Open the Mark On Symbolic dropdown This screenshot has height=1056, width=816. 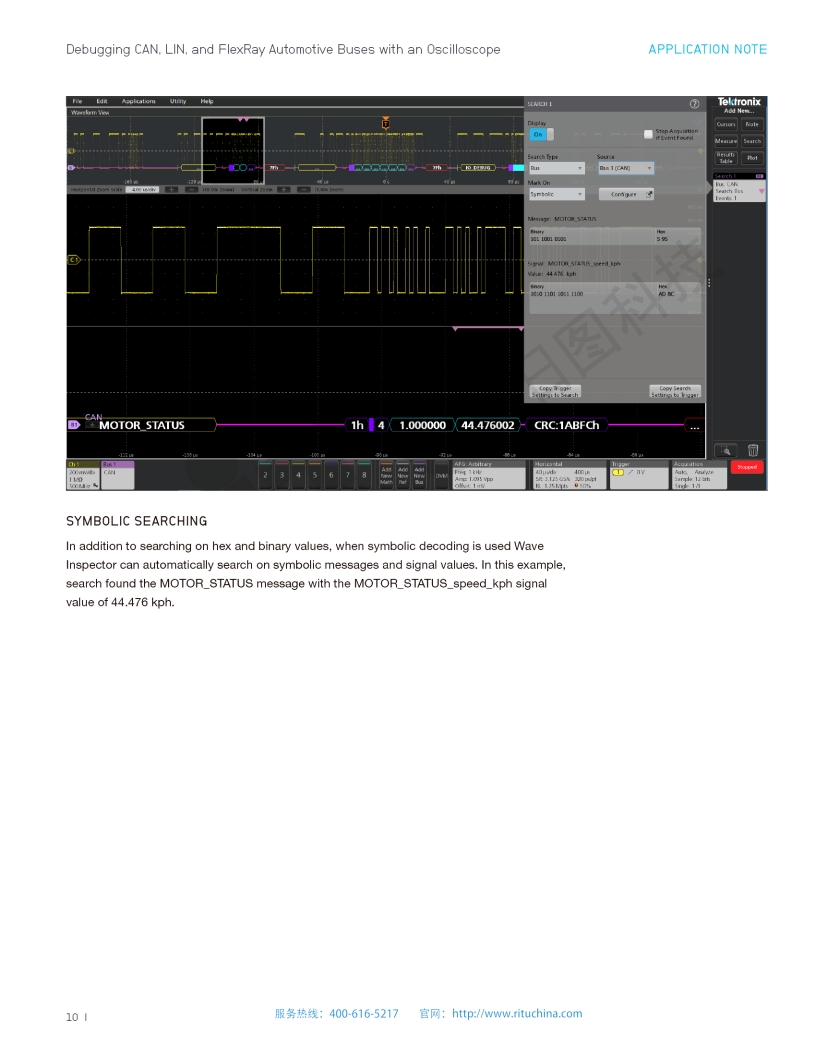pos(556,194)
